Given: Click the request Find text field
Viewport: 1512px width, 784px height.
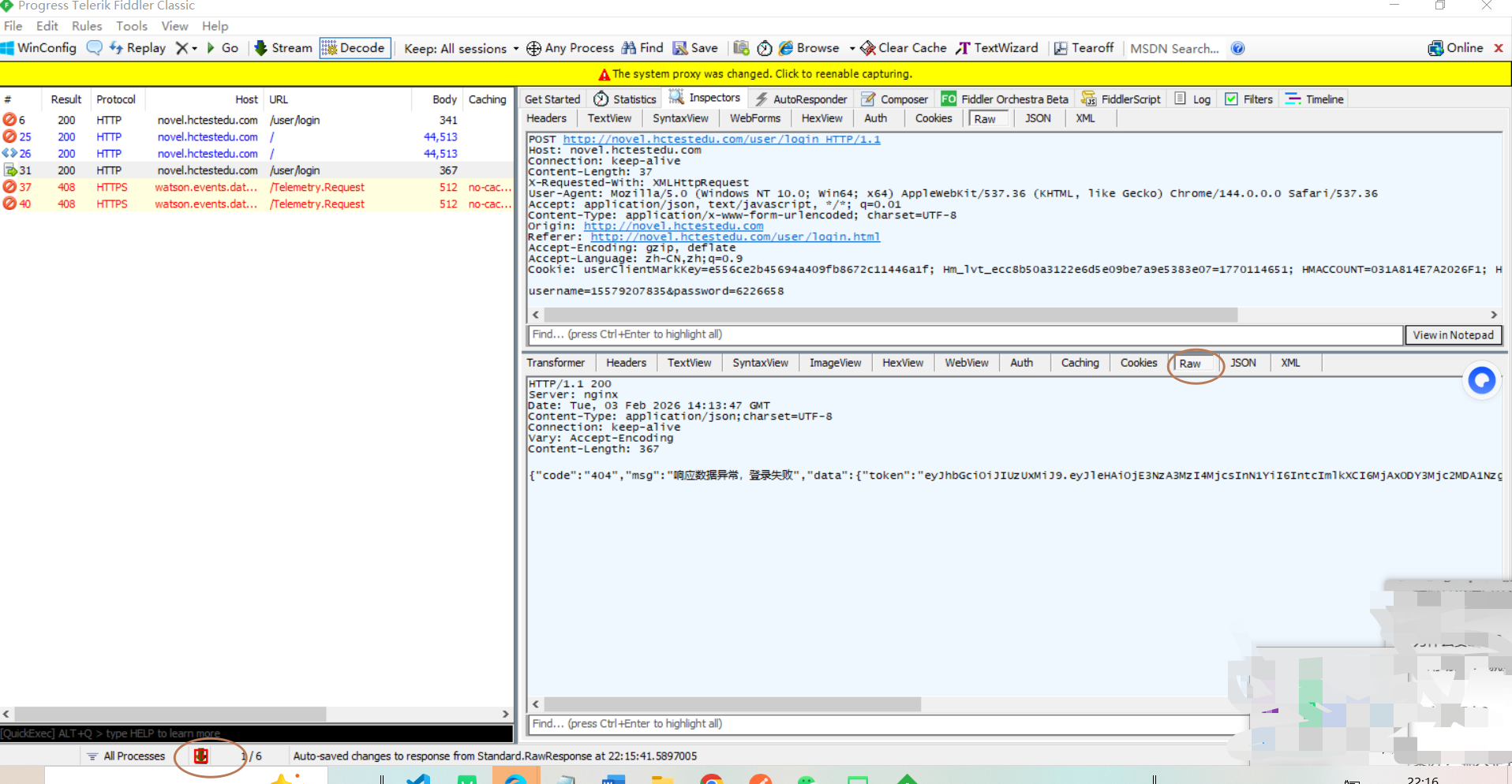Looking at the screenshot, I should click(964, 334).
